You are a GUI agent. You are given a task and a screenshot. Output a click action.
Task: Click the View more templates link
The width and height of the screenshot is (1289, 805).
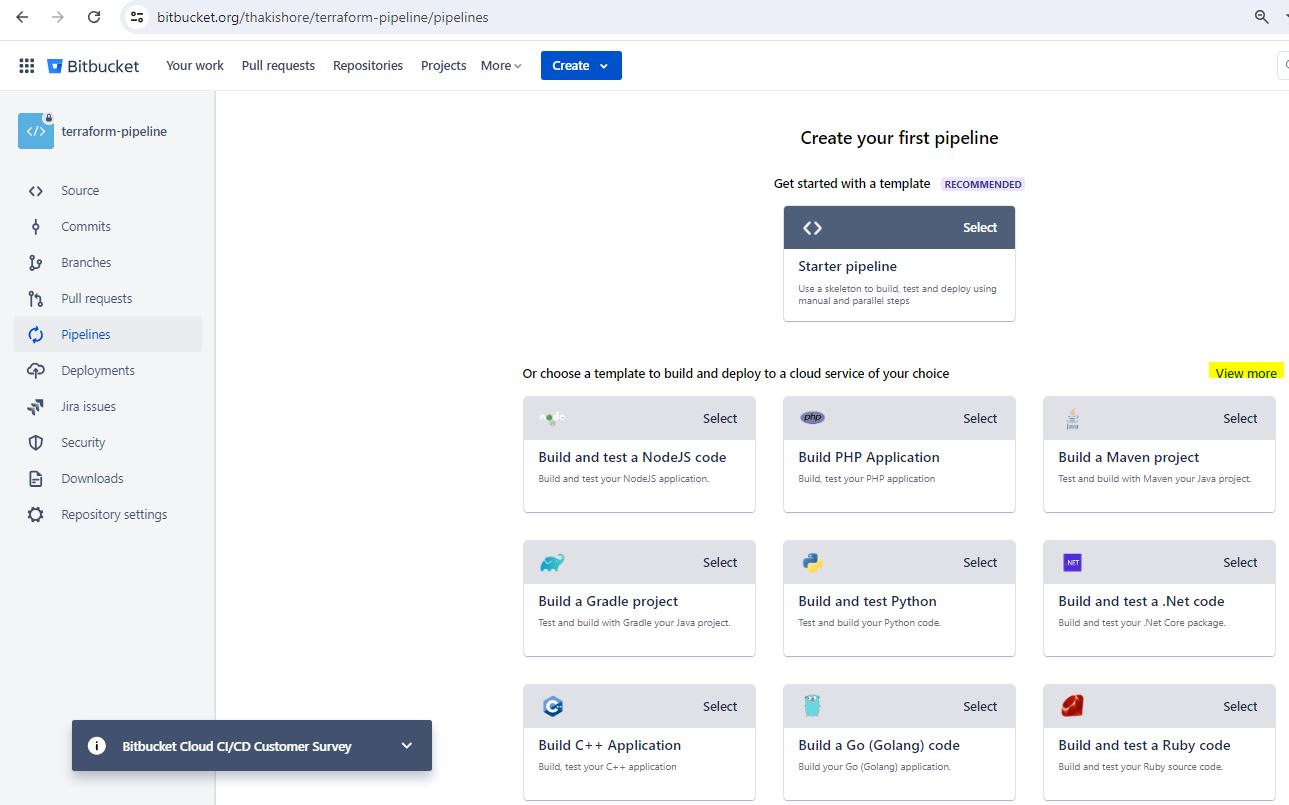click(1245, 373)
